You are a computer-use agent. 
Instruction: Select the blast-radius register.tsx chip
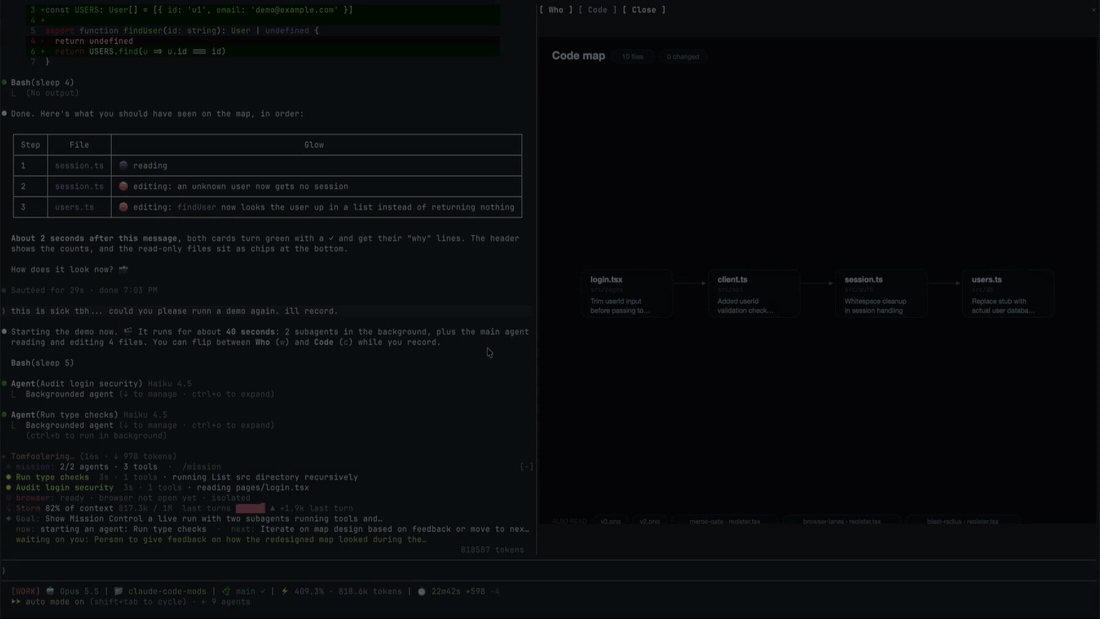click(962, 521)
